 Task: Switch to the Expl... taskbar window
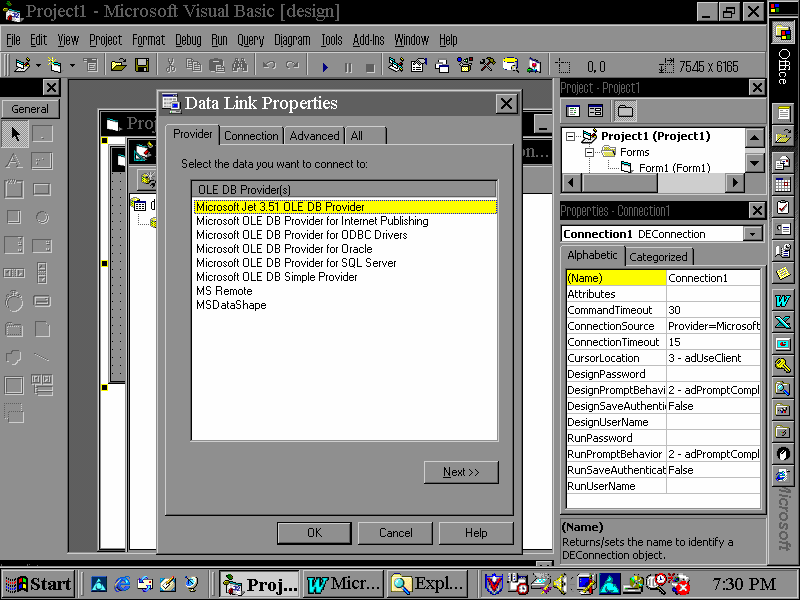click(x=429, y=584)
